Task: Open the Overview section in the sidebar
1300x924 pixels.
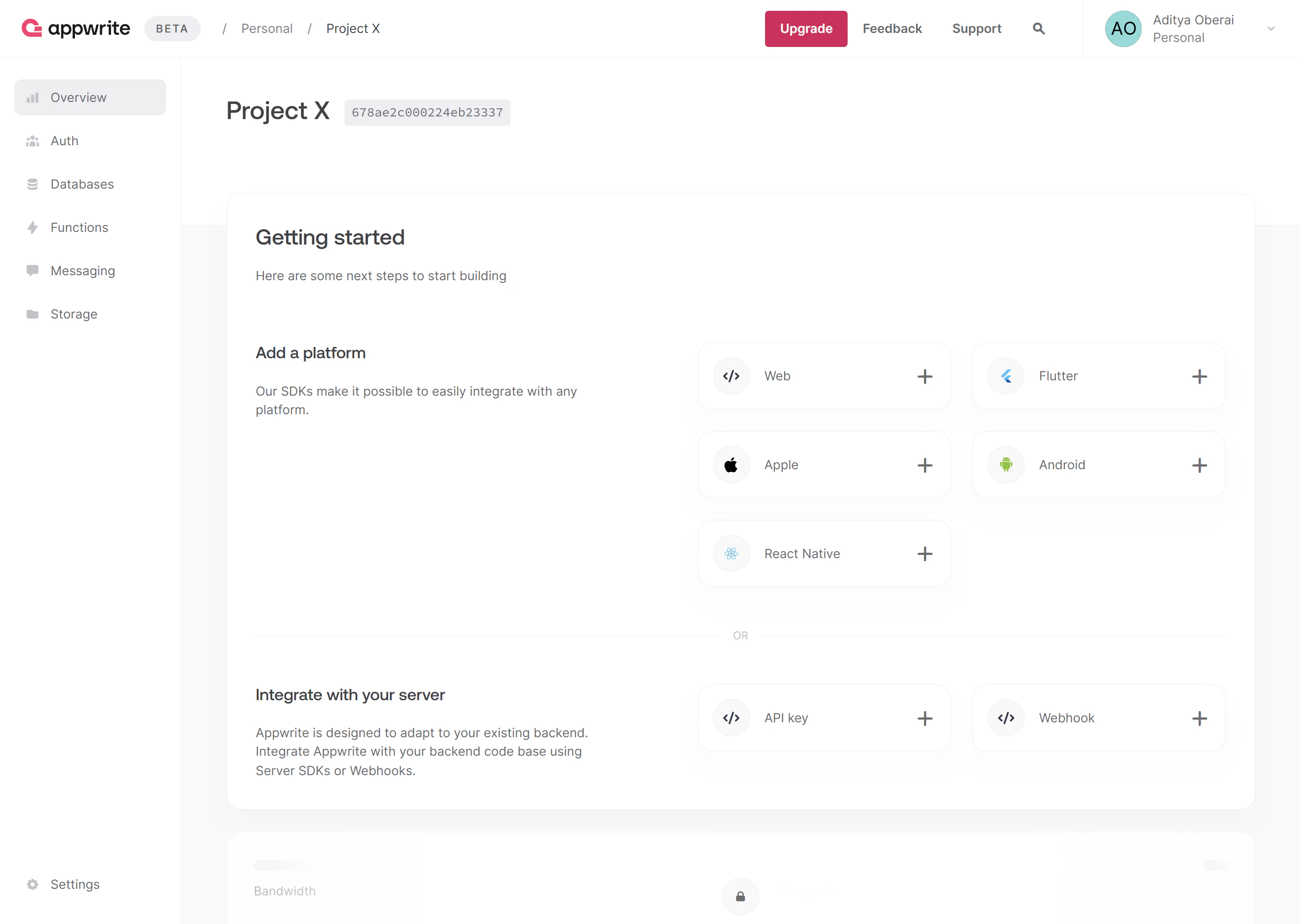Action: coord(78,97)
